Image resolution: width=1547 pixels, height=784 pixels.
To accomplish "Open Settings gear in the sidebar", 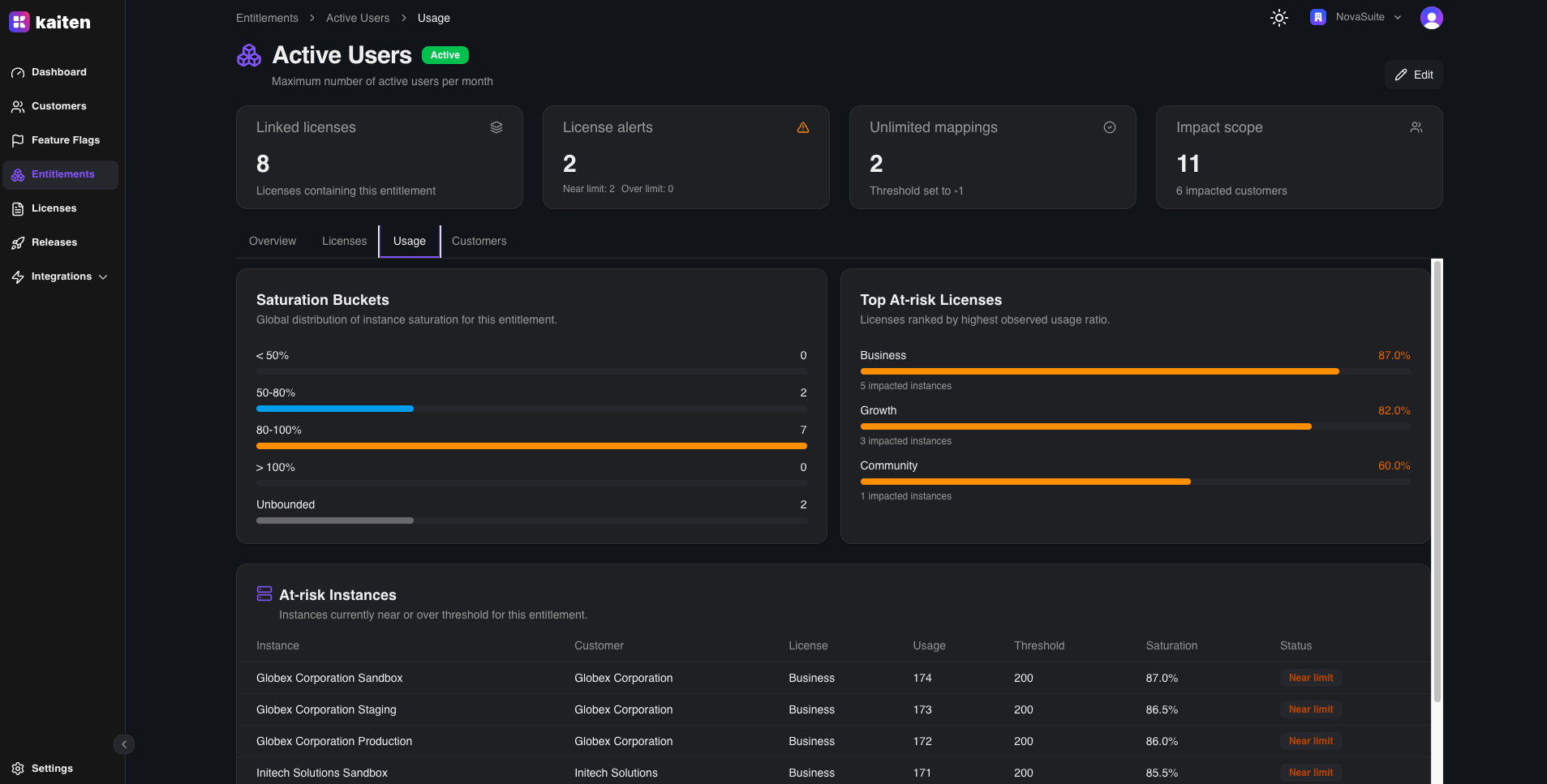I will pyautogui.click(x=18, y=769).
